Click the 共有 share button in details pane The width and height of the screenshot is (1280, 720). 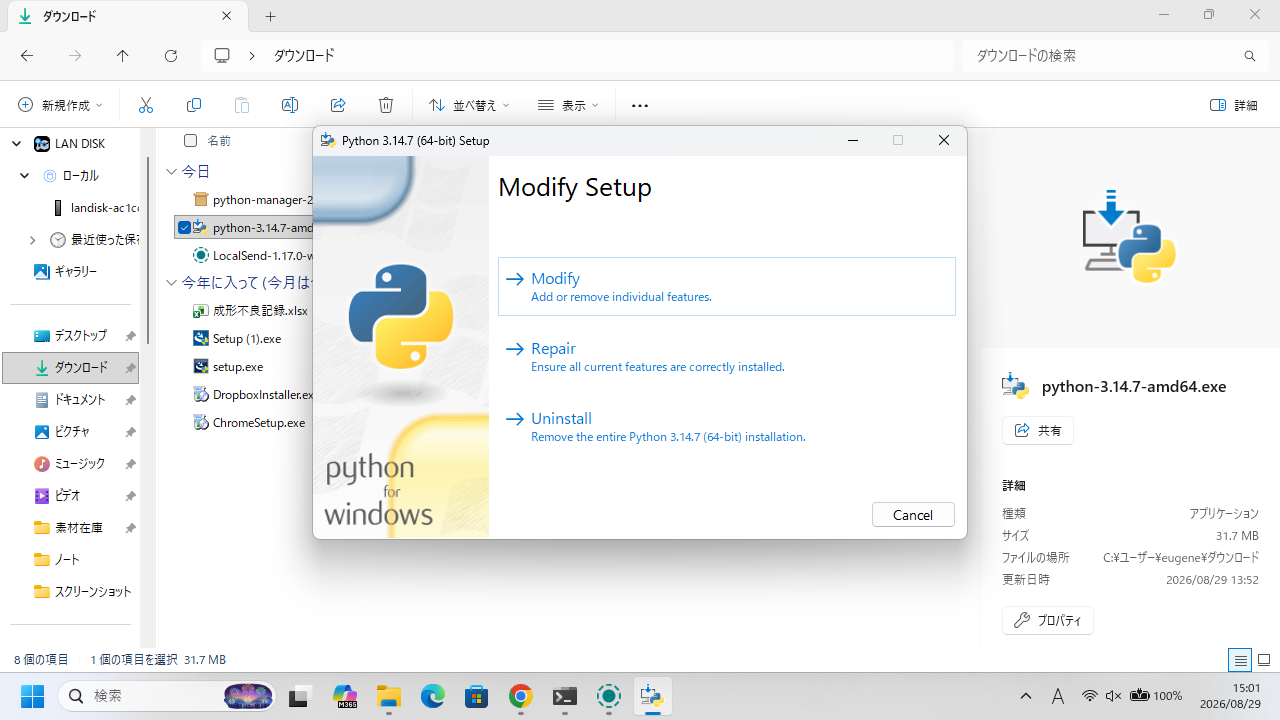point(1038,430)
